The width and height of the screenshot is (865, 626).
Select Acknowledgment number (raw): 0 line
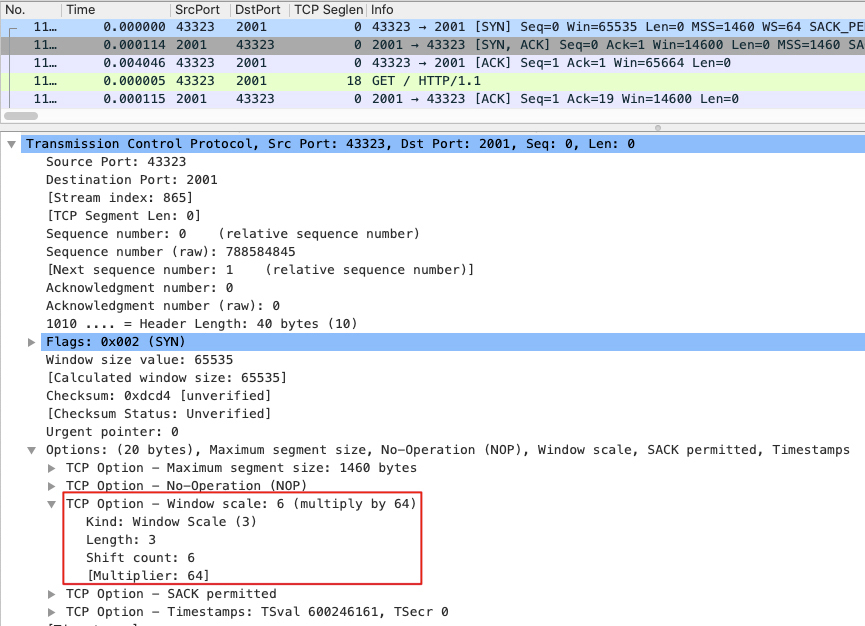click(163, 306)
